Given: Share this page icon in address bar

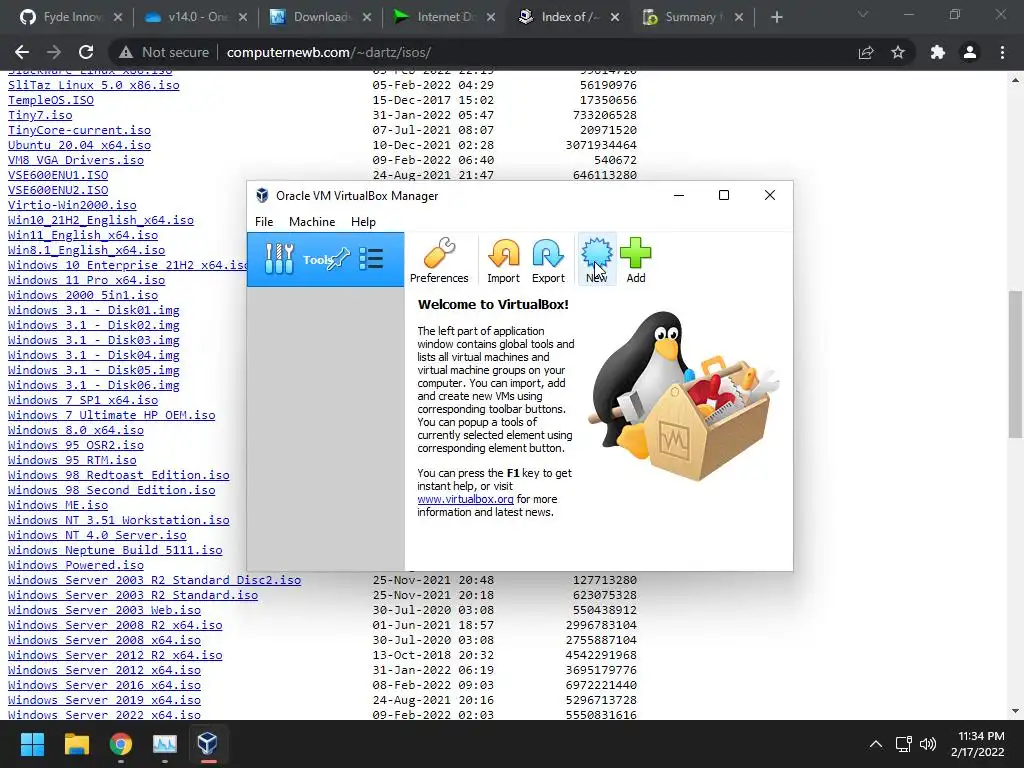Looking at the screenshot, I should [866, 52].
